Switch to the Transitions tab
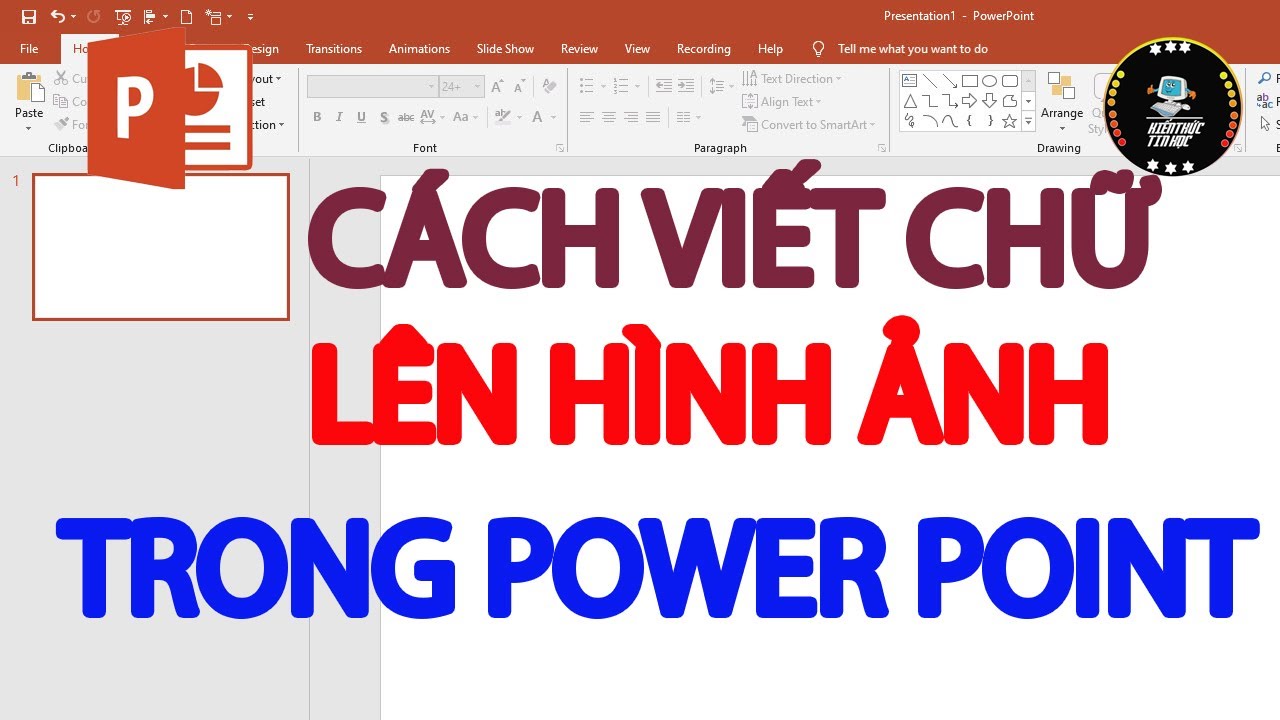This screenshot has height=720, width=1280. 334,49
